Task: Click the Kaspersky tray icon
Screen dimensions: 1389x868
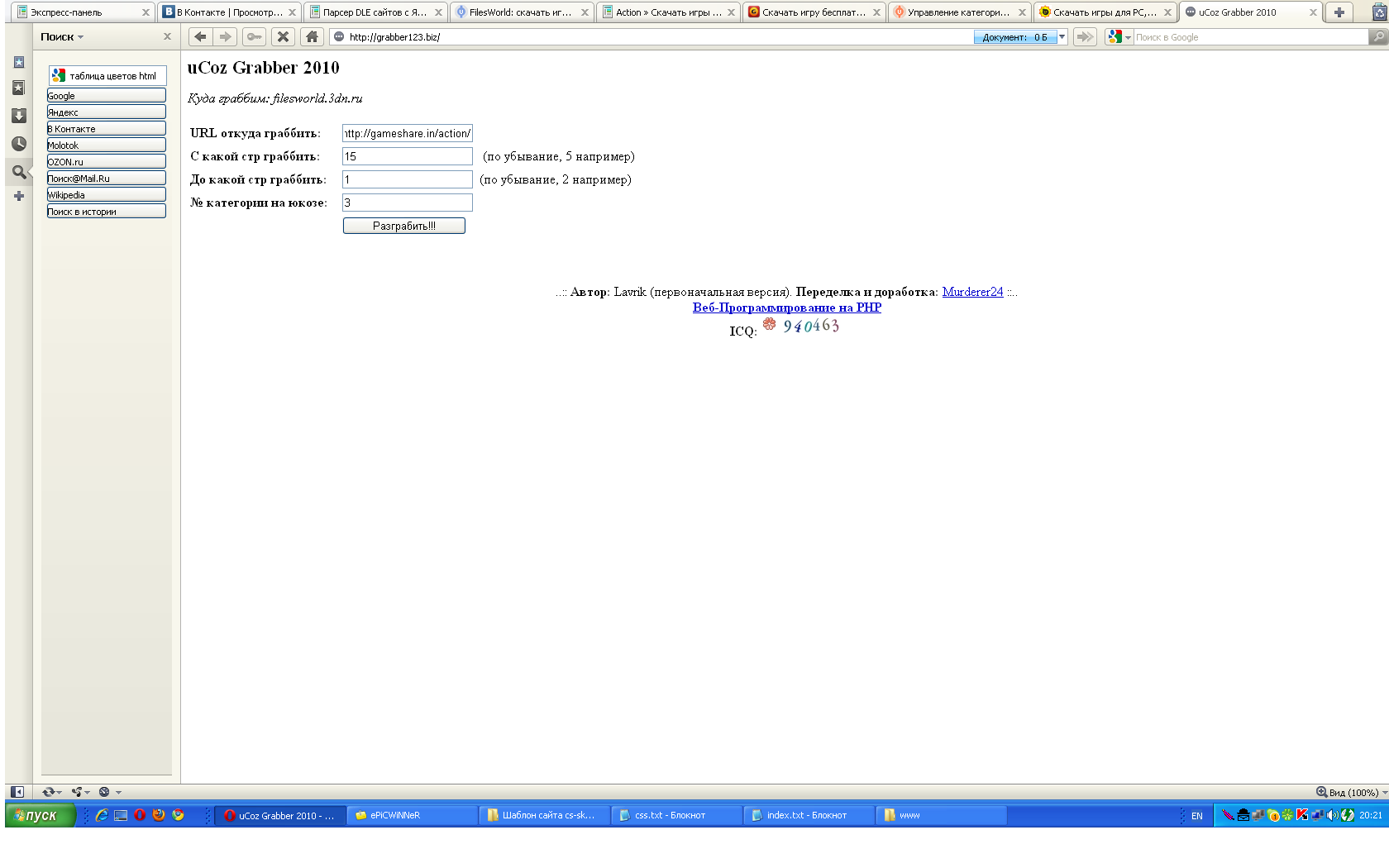Action: point(1302,815)
